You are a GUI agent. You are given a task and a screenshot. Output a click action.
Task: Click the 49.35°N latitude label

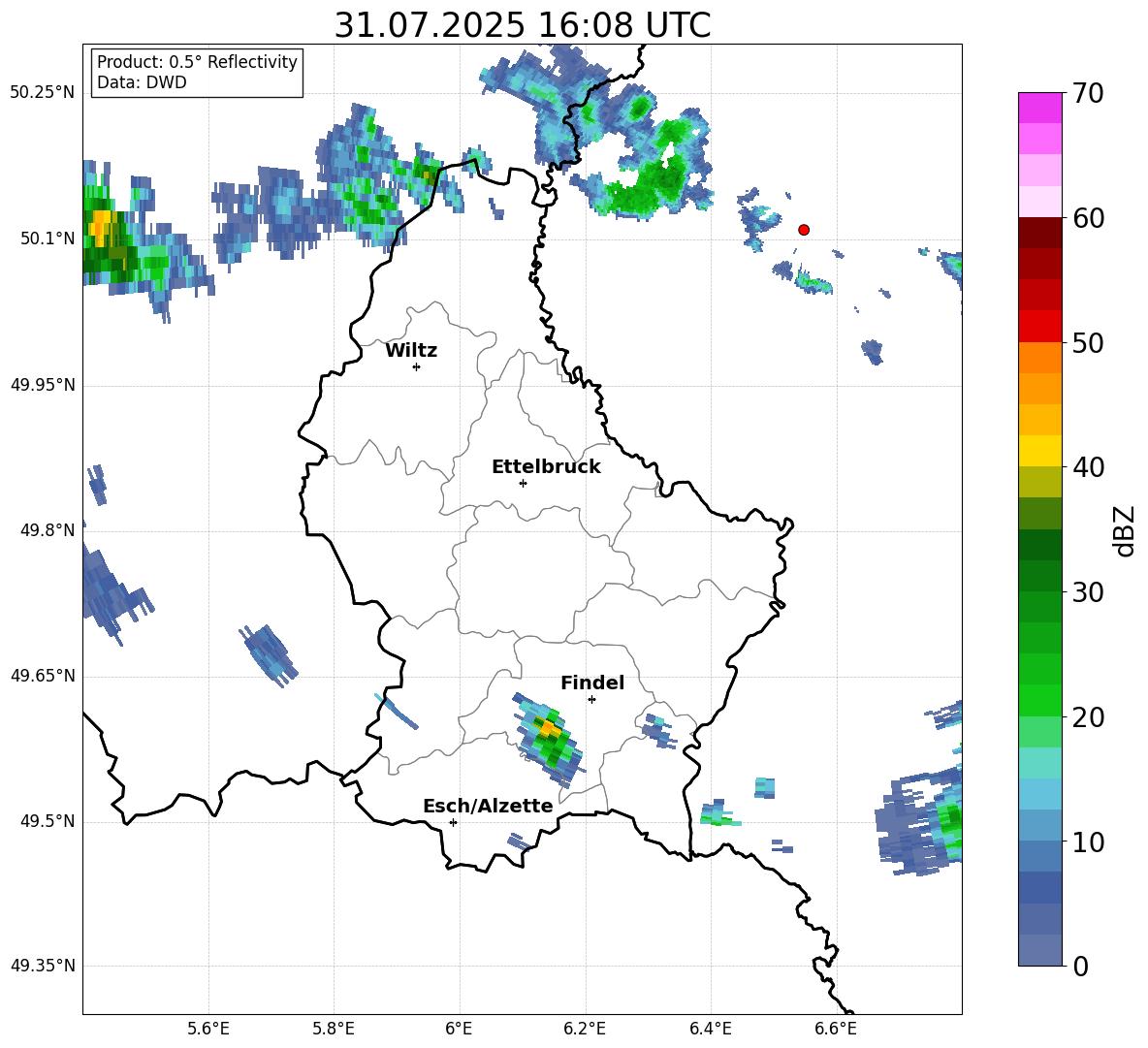[43, 966]
